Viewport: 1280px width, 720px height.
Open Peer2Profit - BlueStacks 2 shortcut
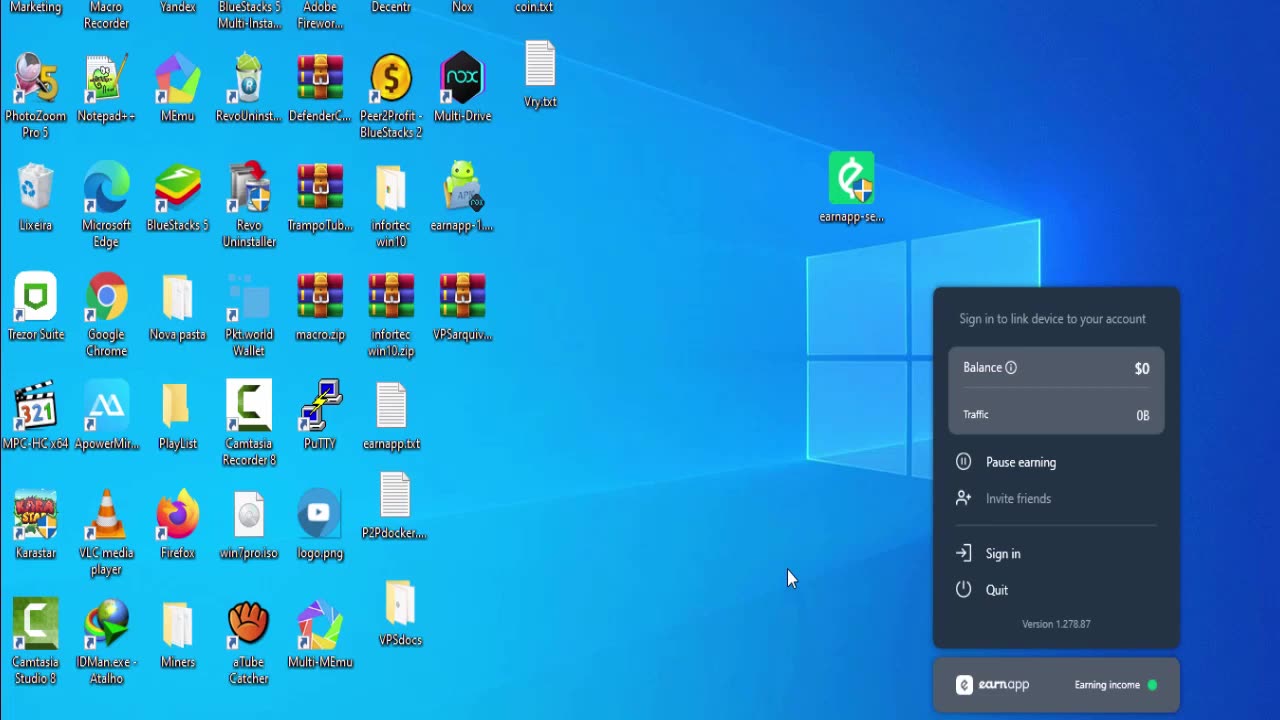pos(391,96)
